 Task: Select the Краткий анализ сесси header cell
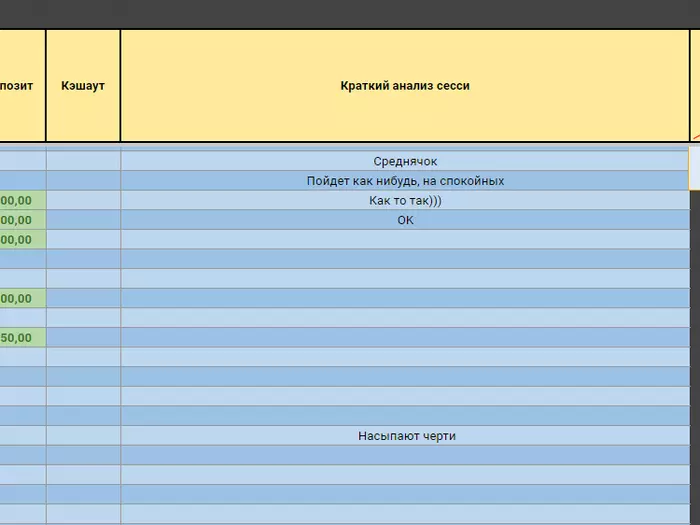(x=405, y=86)
